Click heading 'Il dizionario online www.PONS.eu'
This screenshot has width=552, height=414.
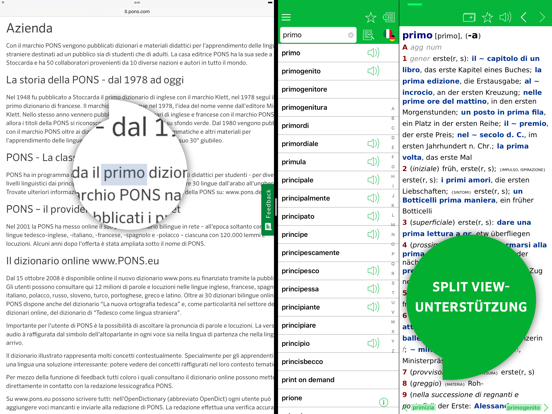(82, 261)
